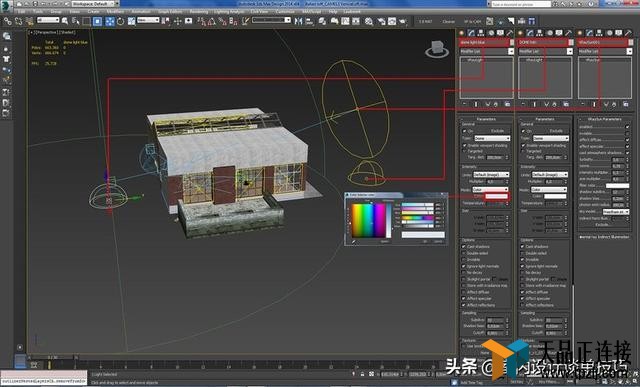Open the Render Setup icon
Viewport: 640px width, 387px height.
381,21
